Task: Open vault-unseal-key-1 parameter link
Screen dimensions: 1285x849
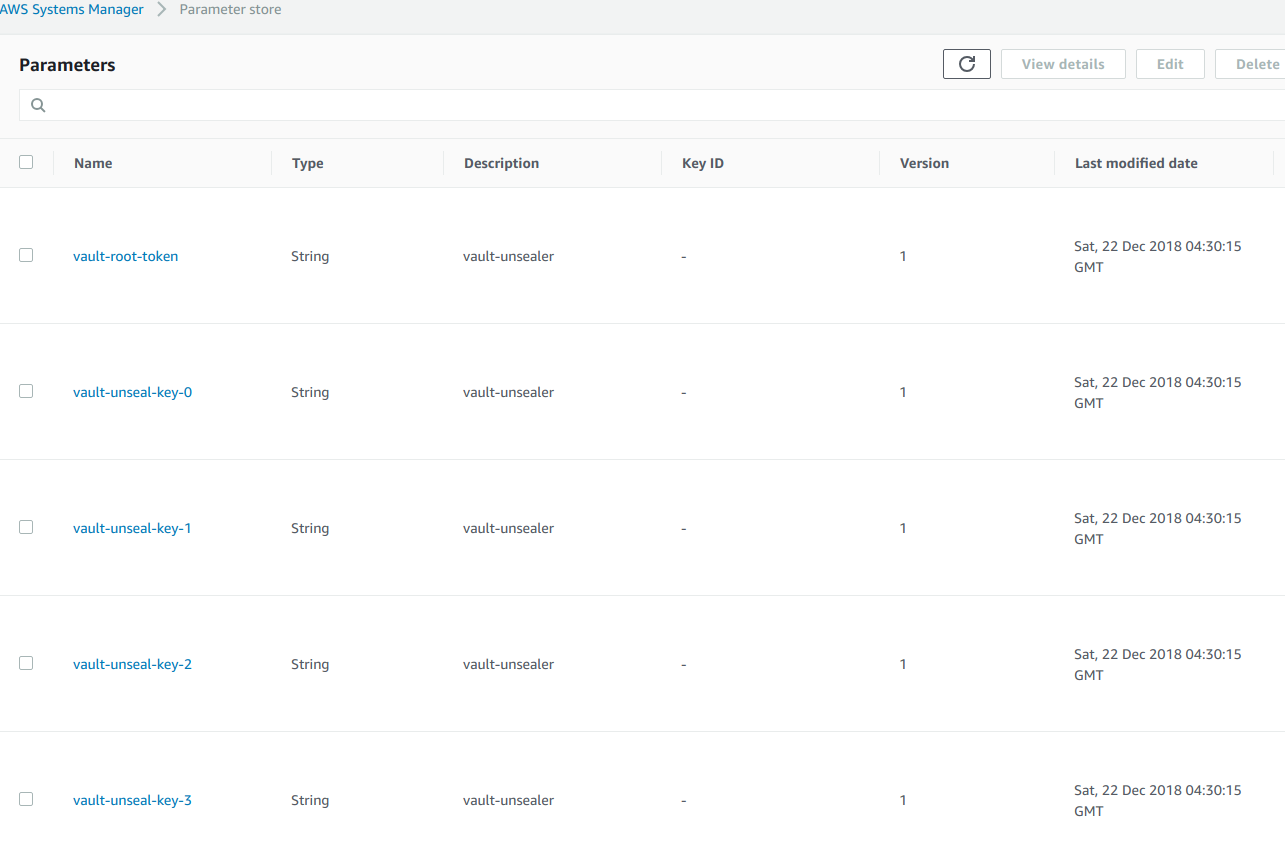Action: [132, 528]
